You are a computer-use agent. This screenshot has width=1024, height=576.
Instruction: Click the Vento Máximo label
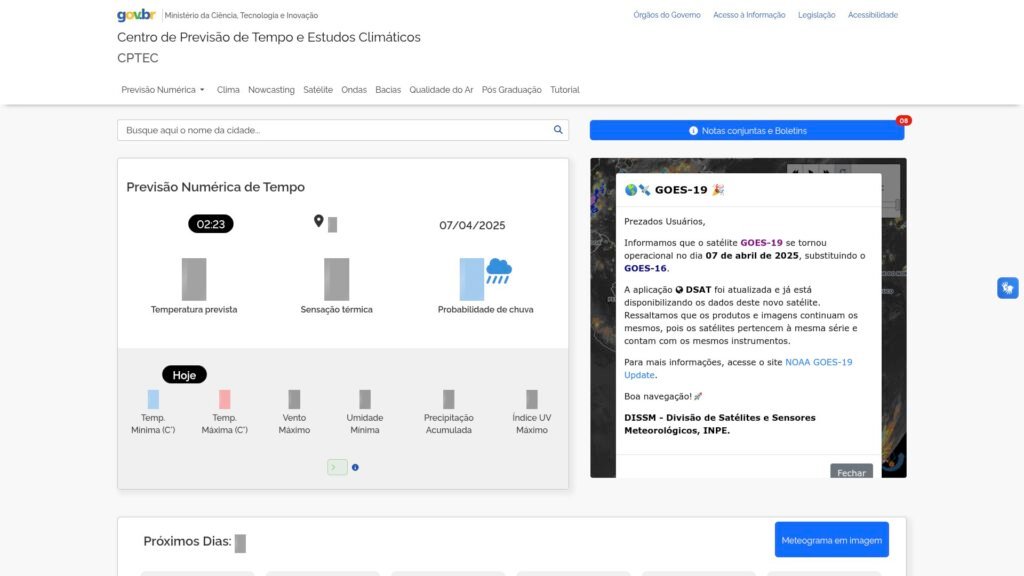click(295, 424)
